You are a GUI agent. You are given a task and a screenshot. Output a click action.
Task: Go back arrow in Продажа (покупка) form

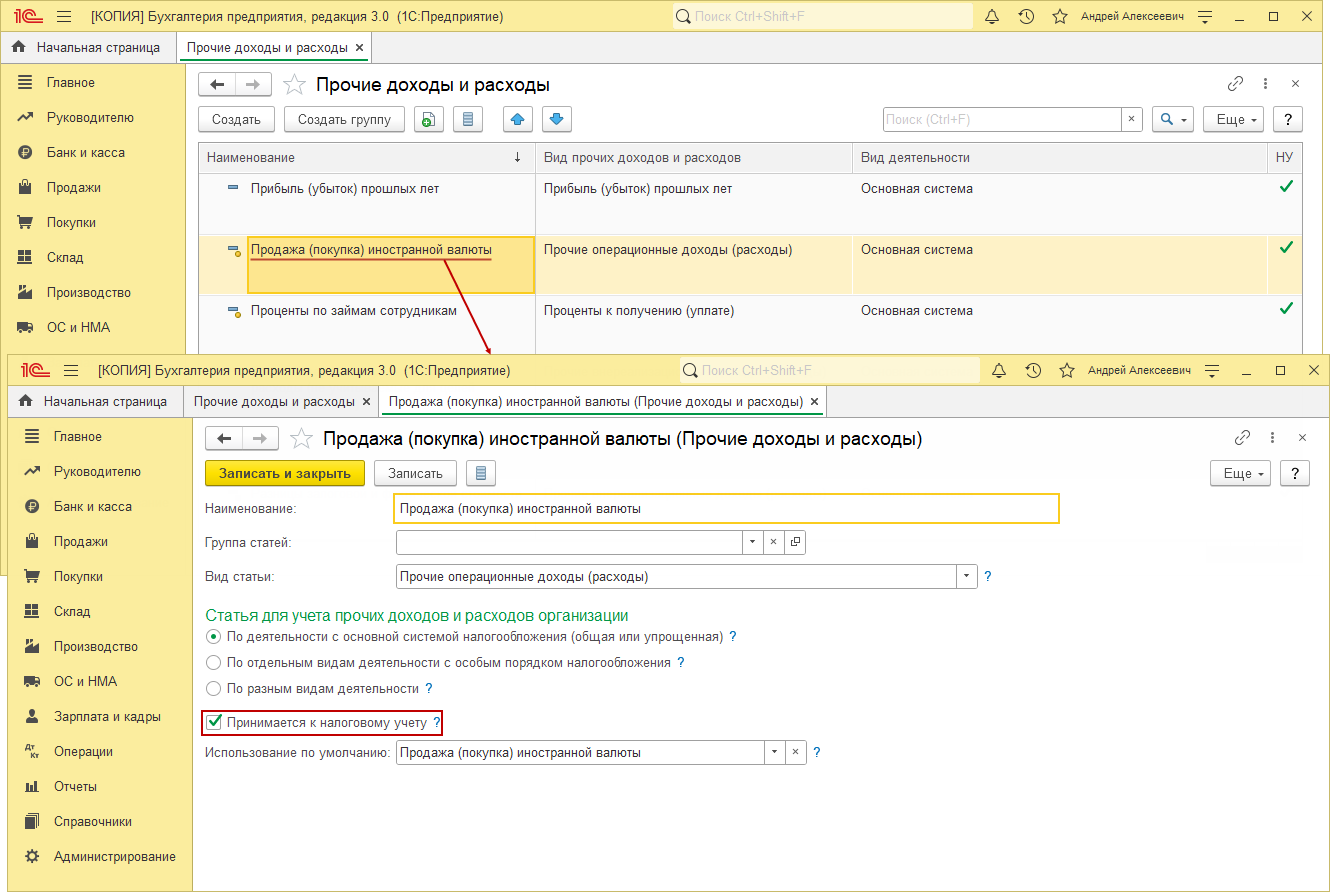[225, 438]
